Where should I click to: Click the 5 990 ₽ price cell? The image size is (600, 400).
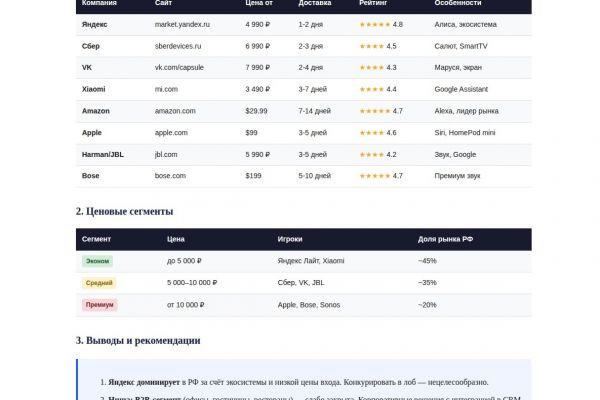(258, 155)
